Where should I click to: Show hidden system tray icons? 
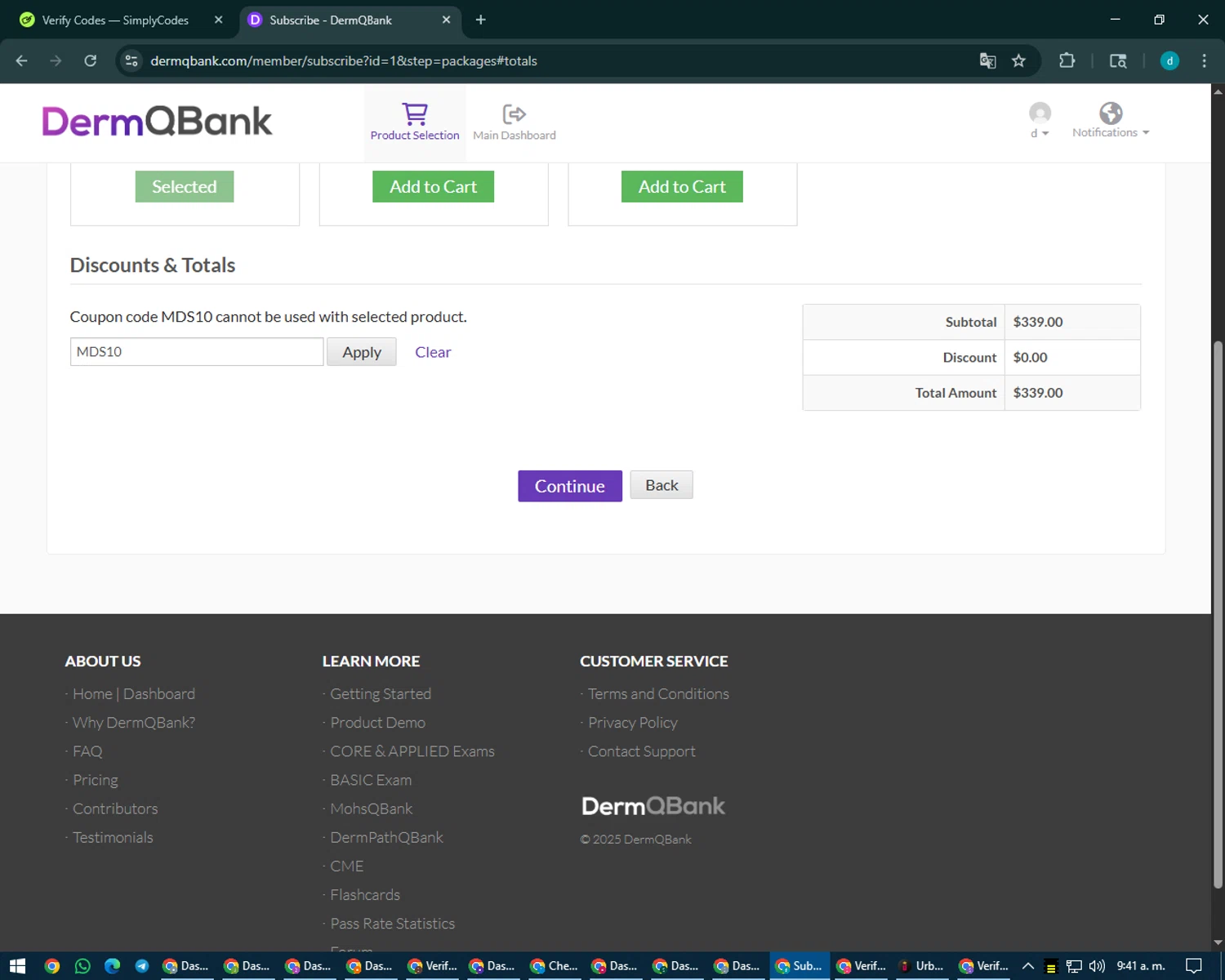click(1028, 966)
